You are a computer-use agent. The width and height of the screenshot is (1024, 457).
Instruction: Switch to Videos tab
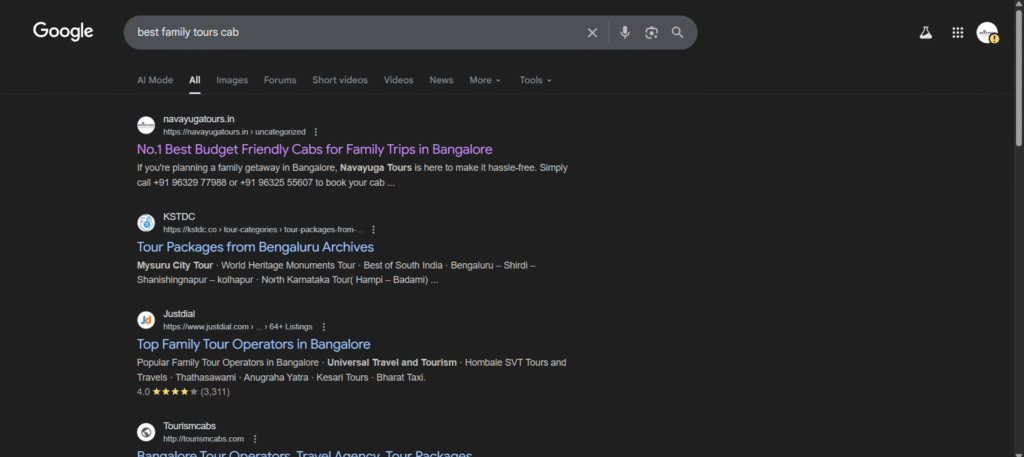(x=398, y=80)
